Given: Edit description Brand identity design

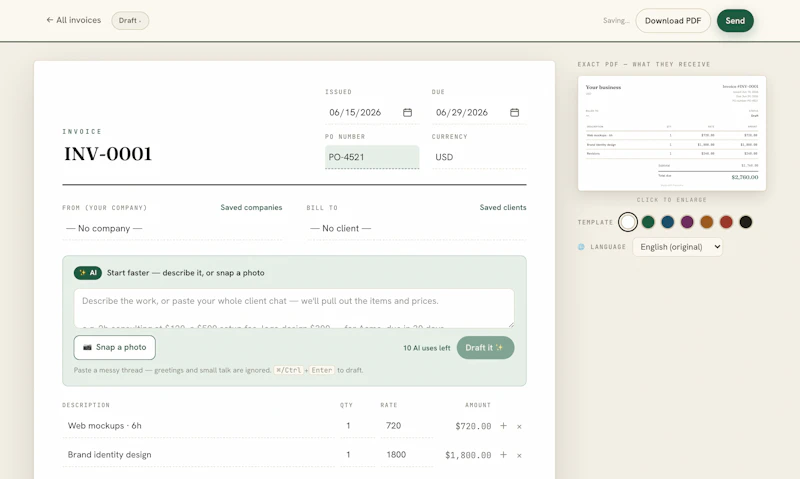Looking at the screenshot, I should coord(198,455).
